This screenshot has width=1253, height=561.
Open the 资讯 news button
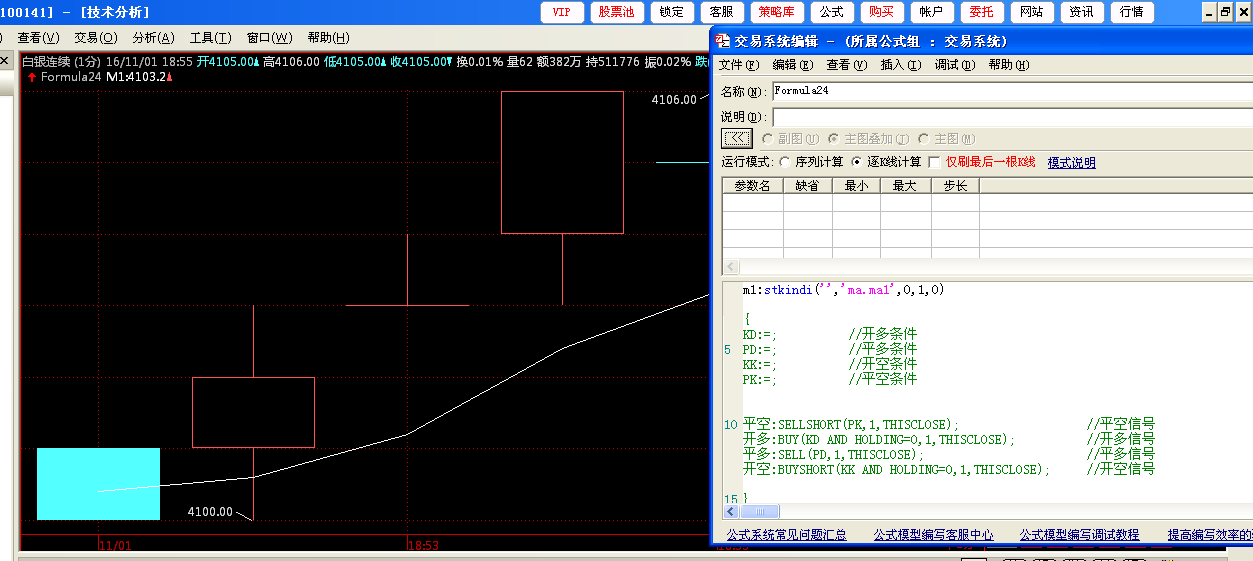click(x=1081, y=12)
